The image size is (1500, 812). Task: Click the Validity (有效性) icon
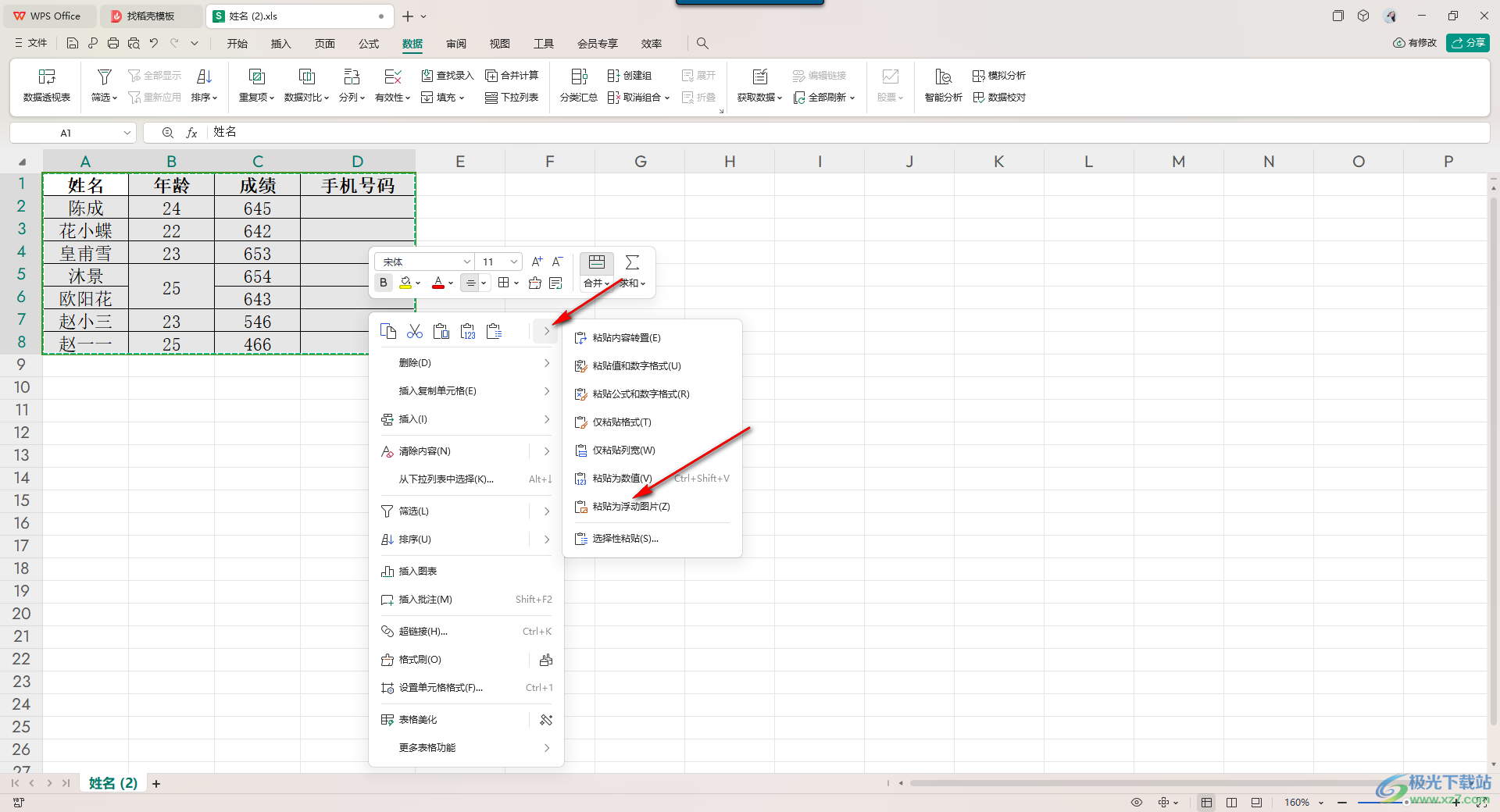[393, 77]
